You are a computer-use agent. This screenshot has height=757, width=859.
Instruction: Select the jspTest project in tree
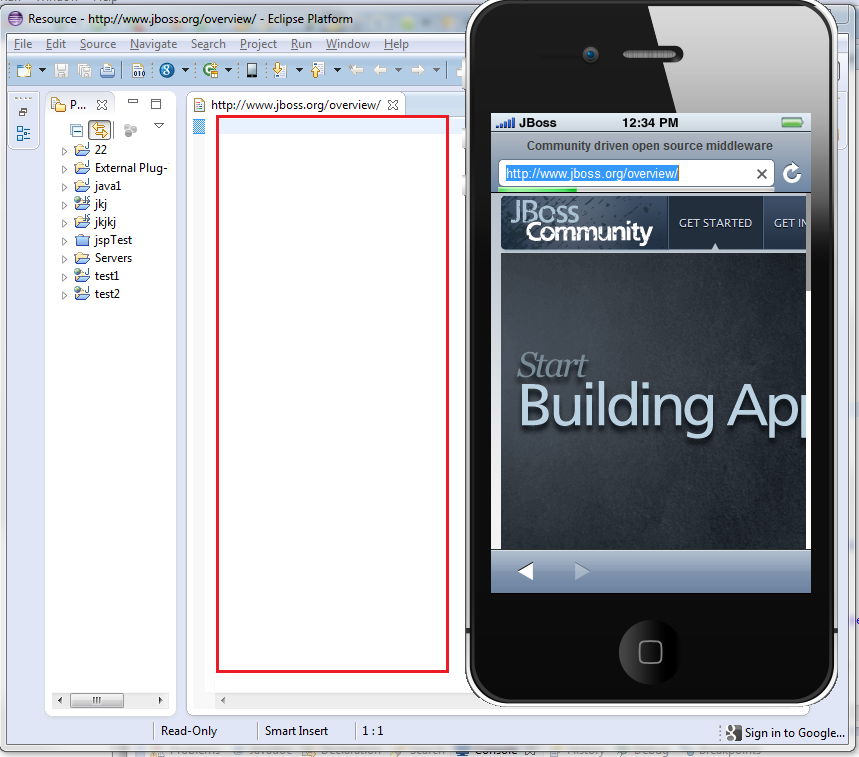[x=104, y=240]
